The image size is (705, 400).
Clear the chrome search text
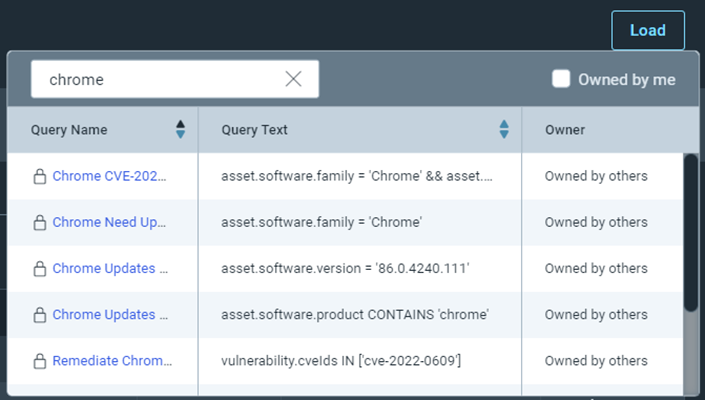coord(294,79)
